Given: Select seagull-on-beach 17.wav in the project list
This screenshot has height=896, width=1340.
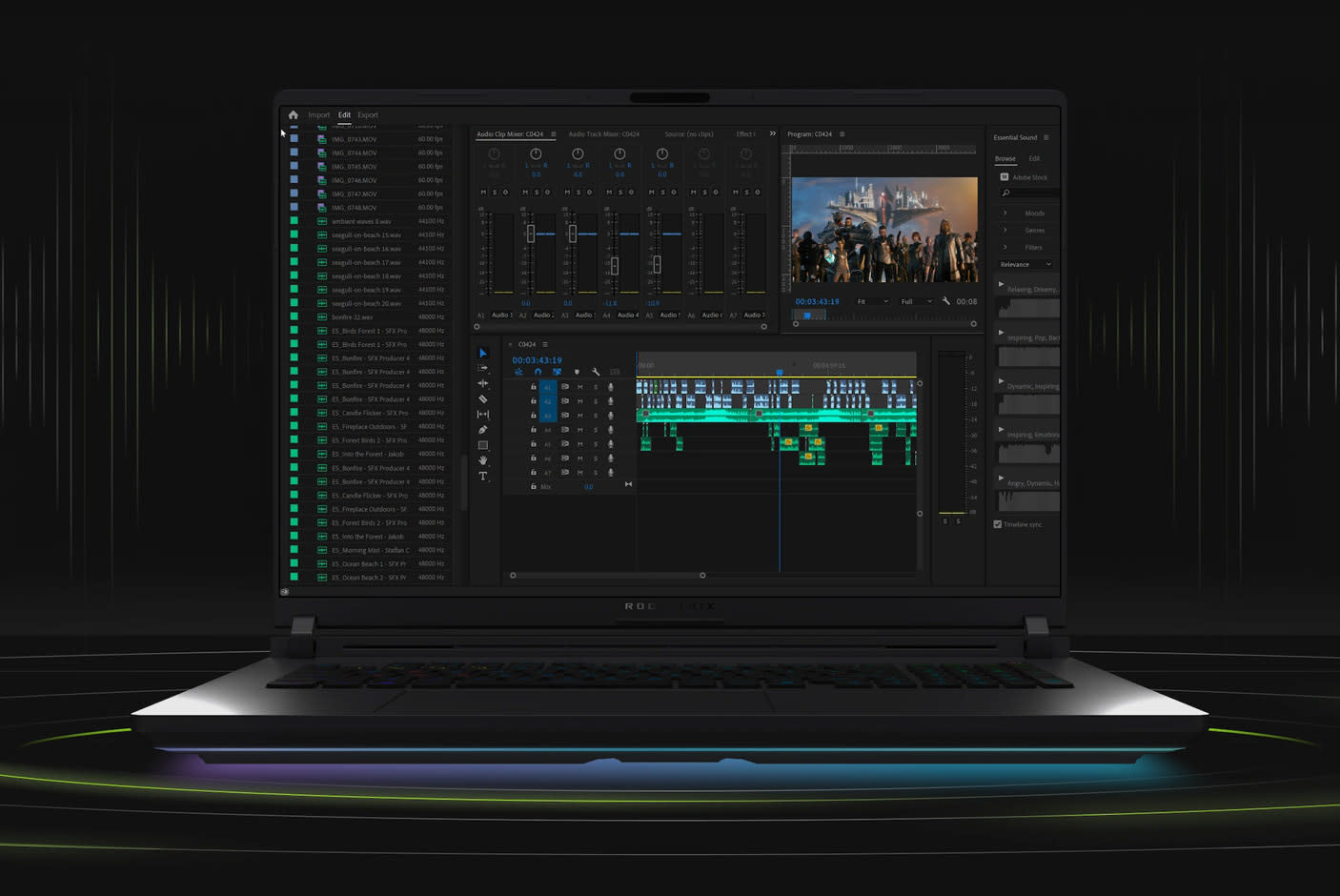Looking at the screenshot, I should (366, 262).
